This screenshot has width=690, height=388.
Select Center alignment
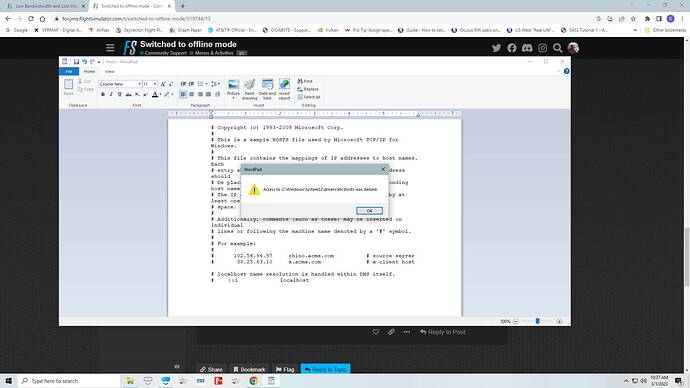tap(191, 95)
